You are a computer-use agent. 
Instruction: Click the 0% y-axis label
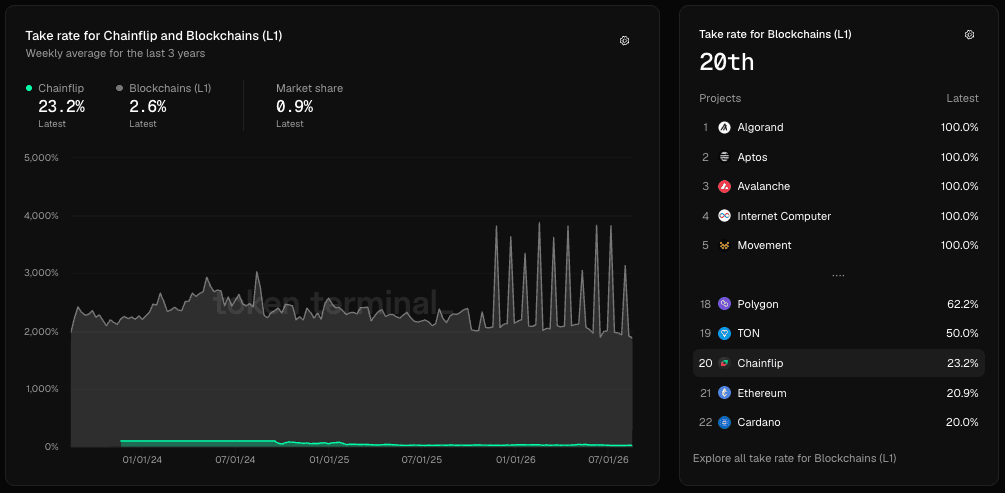click(x=51, y=446)
